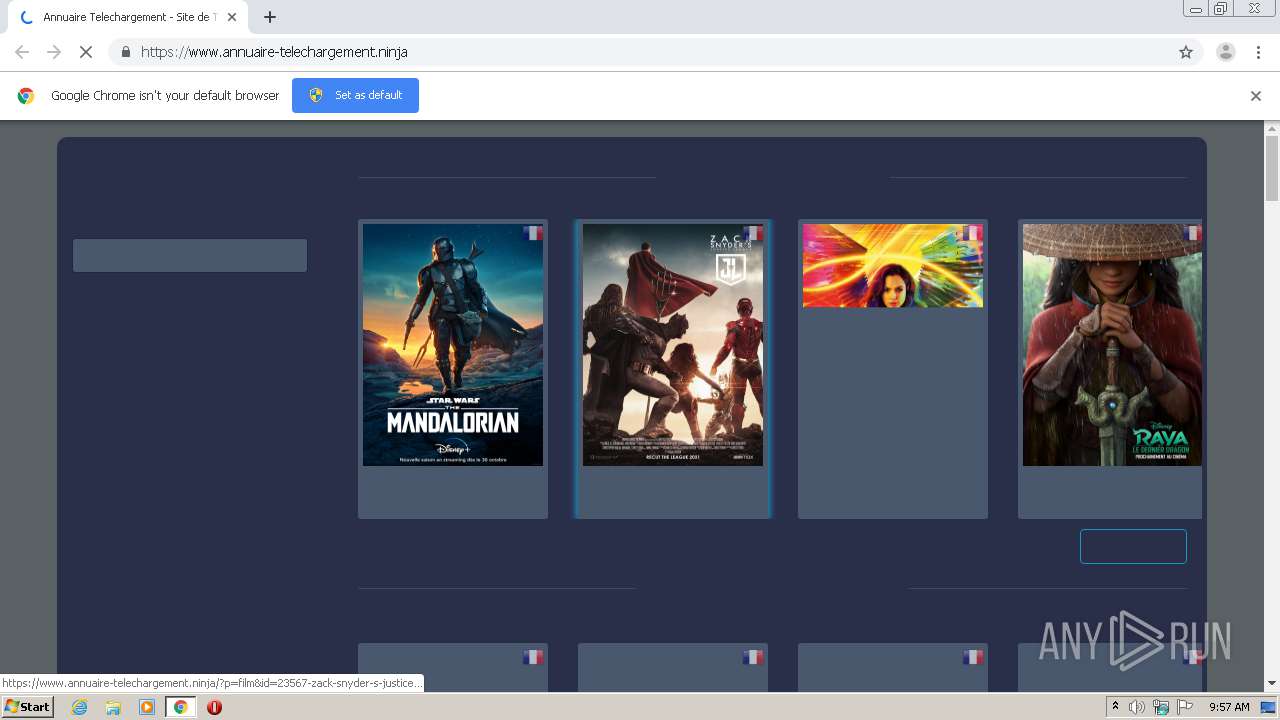Open the Windows Start menu
This screenshot has height=720, width=1280.
point(28,706)
